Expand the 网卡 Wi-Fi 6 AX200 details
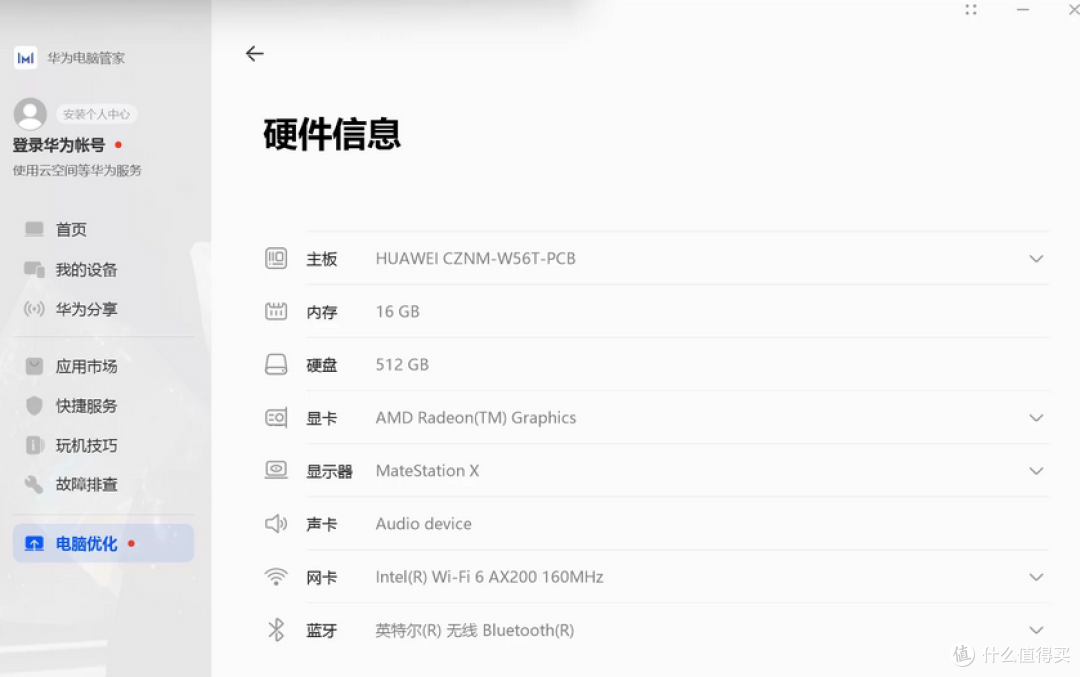The height and width of the screenshot is (677, 1080). click(1036, 577)
